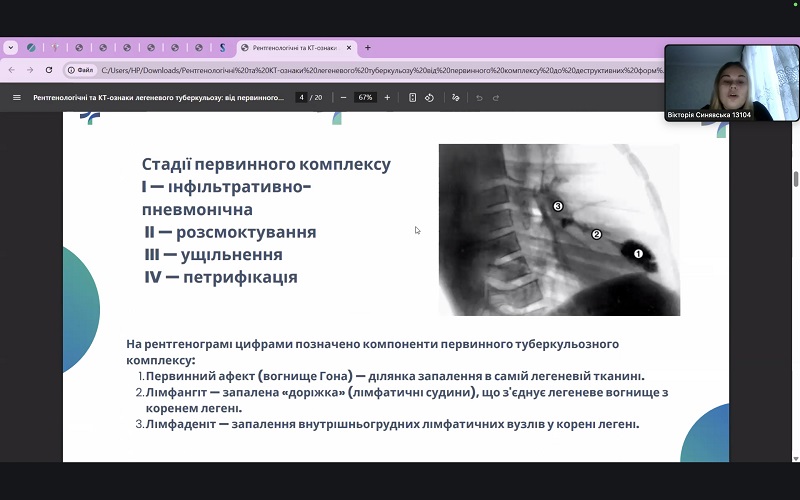The width and height of the screenshot is (800, 500).
Task: Click the fit to page icon
Action: pyautogui.click(x=413, y=97)
